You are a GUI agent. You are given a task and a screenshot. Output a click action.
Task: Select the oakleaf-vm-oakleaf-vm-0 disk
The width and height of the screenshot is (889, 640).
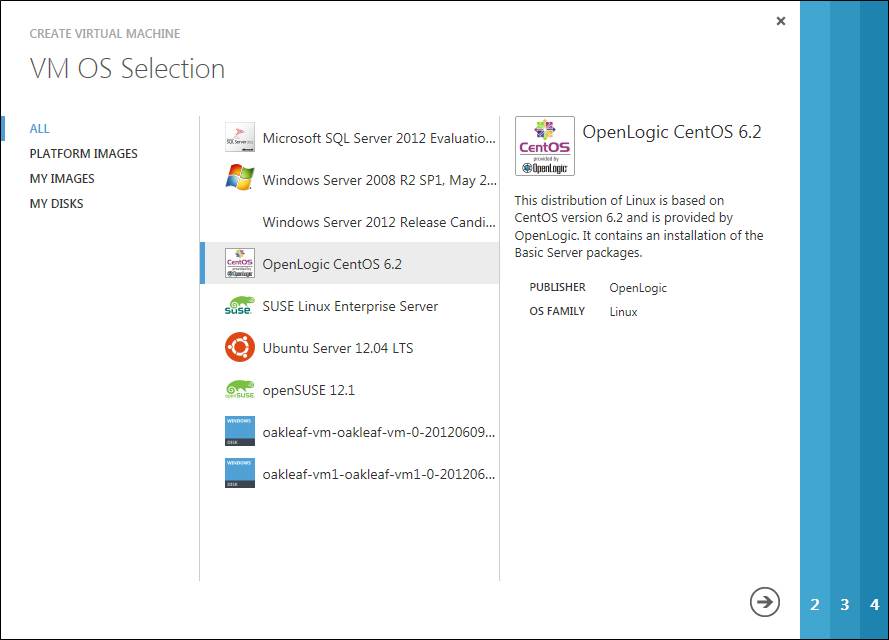click(x=350, y=431)
